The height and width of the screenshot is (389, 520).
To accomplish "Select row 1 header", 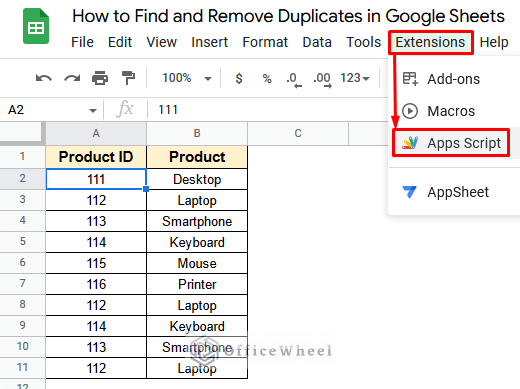I will [22, 156].
